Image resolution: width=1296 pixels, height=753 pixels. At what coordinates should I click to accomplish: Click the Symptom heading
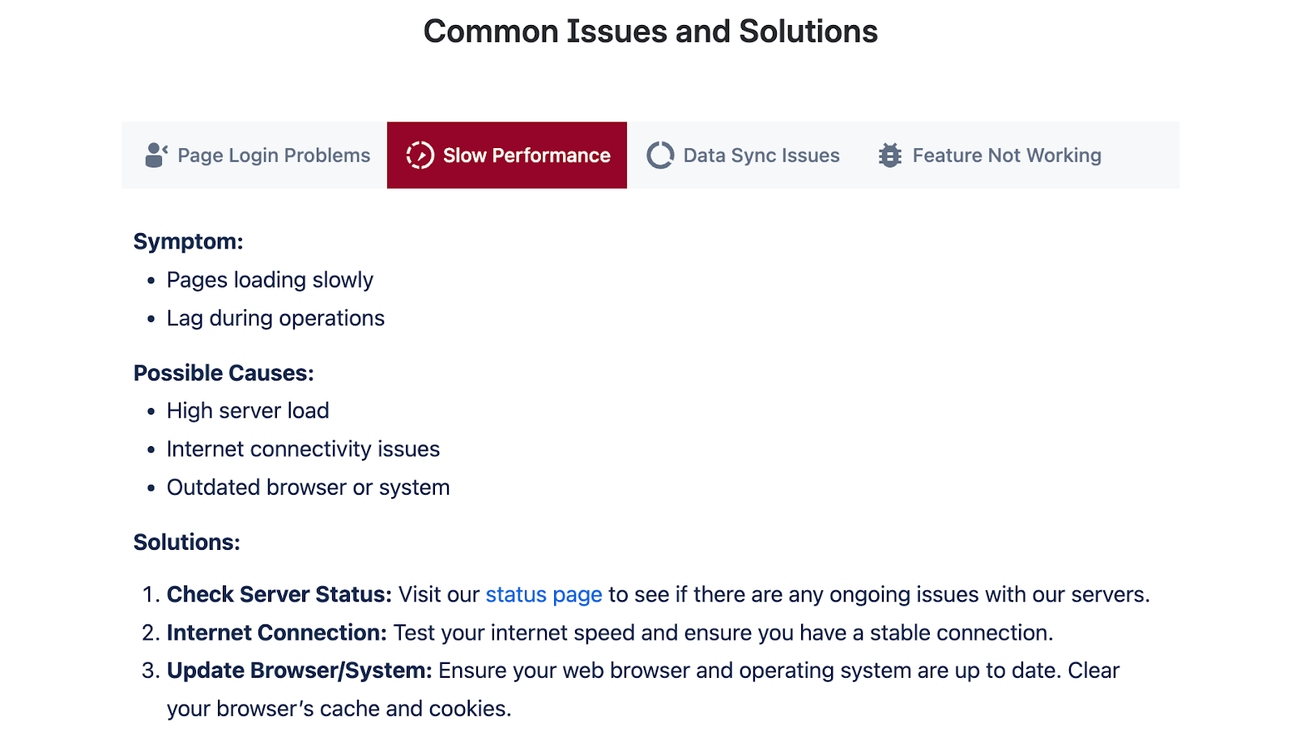click(188, 241)
